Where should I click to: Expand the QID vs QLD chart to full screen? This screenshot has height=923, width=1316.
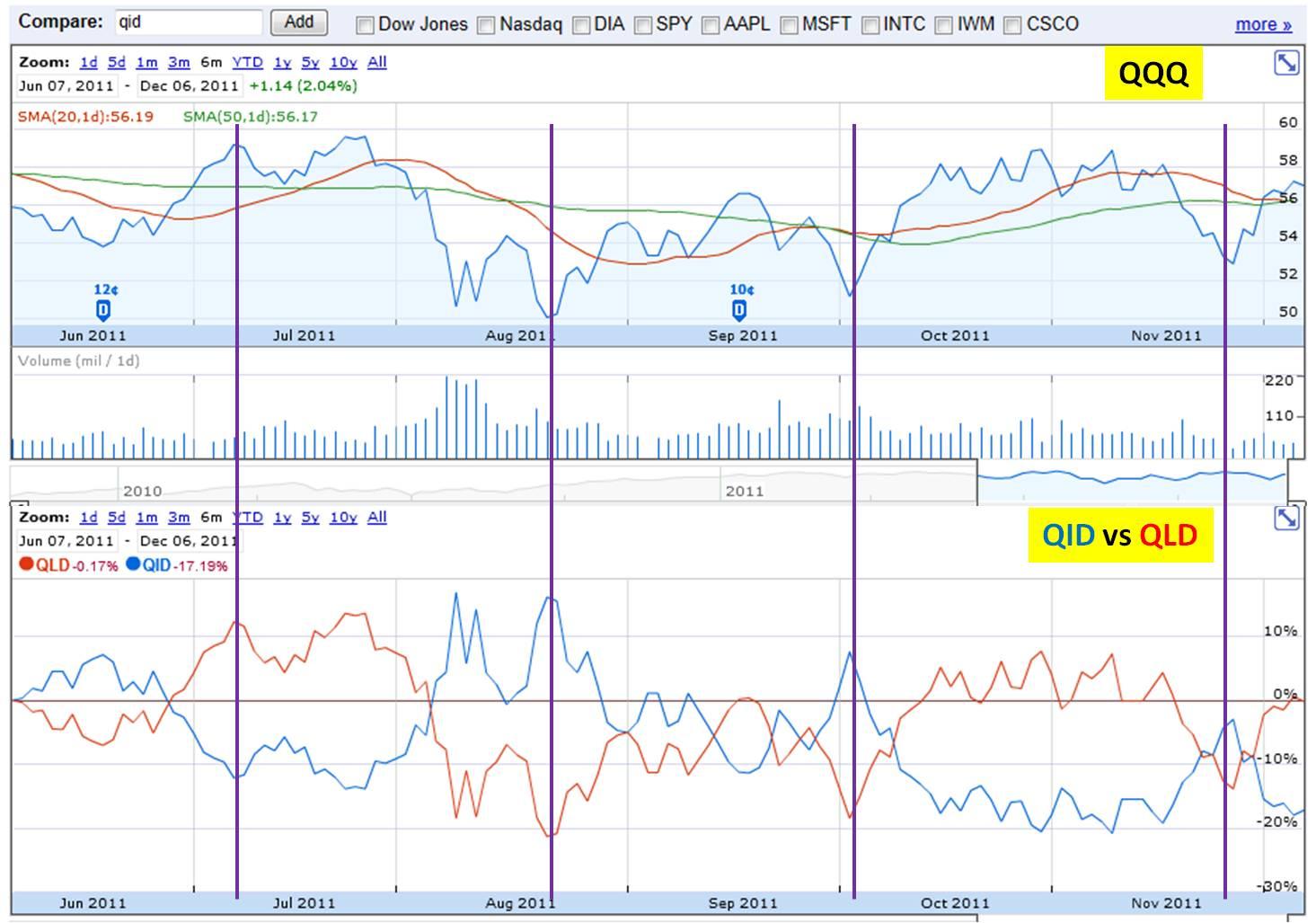[1286, 518]
